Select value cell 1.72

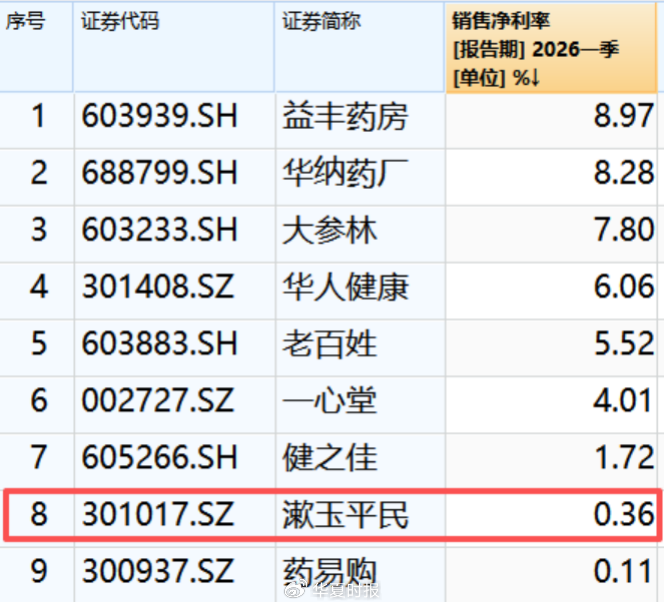coord(552,462)
